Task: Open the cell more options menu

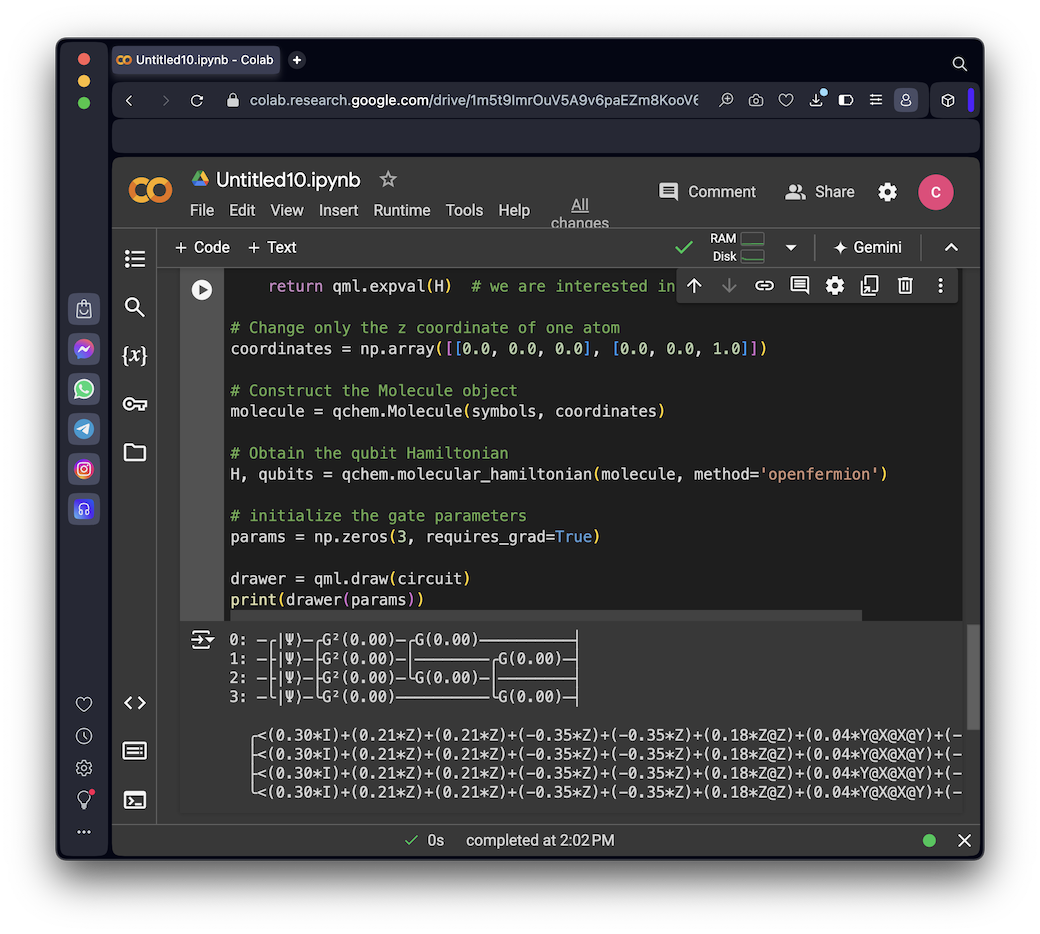Action: (940, 286)
